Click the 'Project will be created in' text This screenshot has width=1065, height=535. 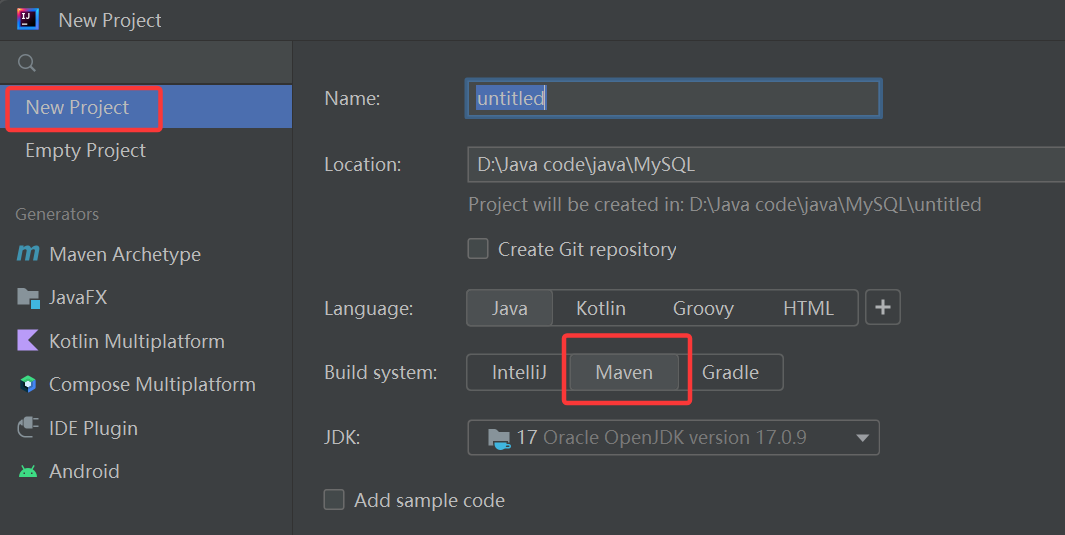(725, 204)
